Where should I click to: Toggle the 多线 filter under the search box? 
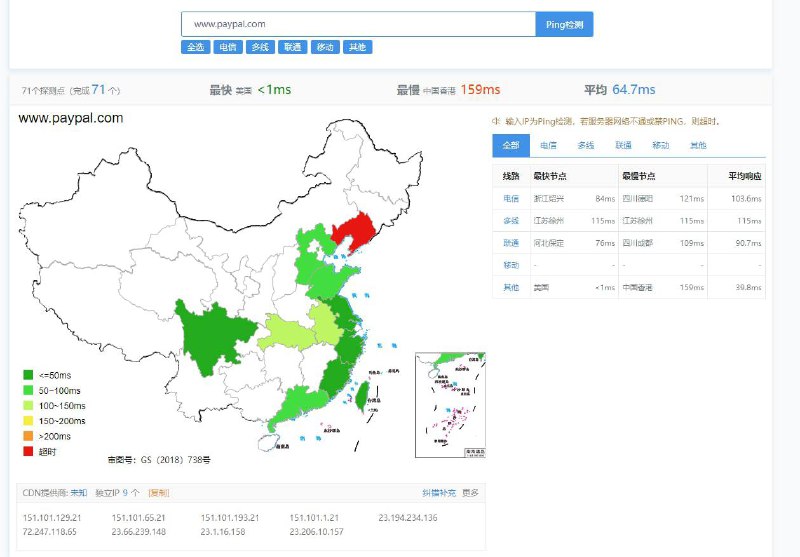tap(260, 47)
